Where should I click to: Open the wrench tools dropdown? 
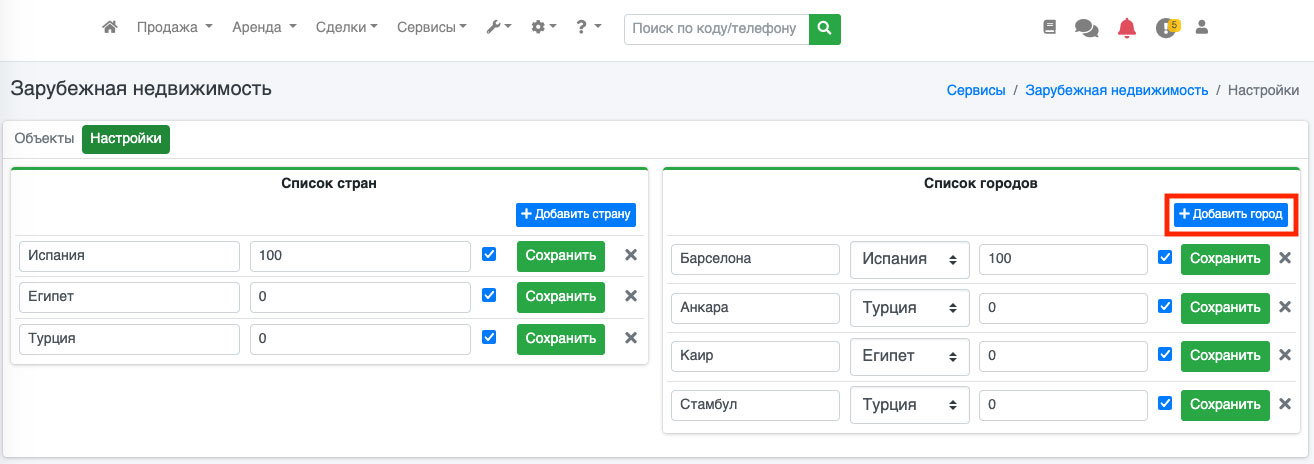pos(498,28)
